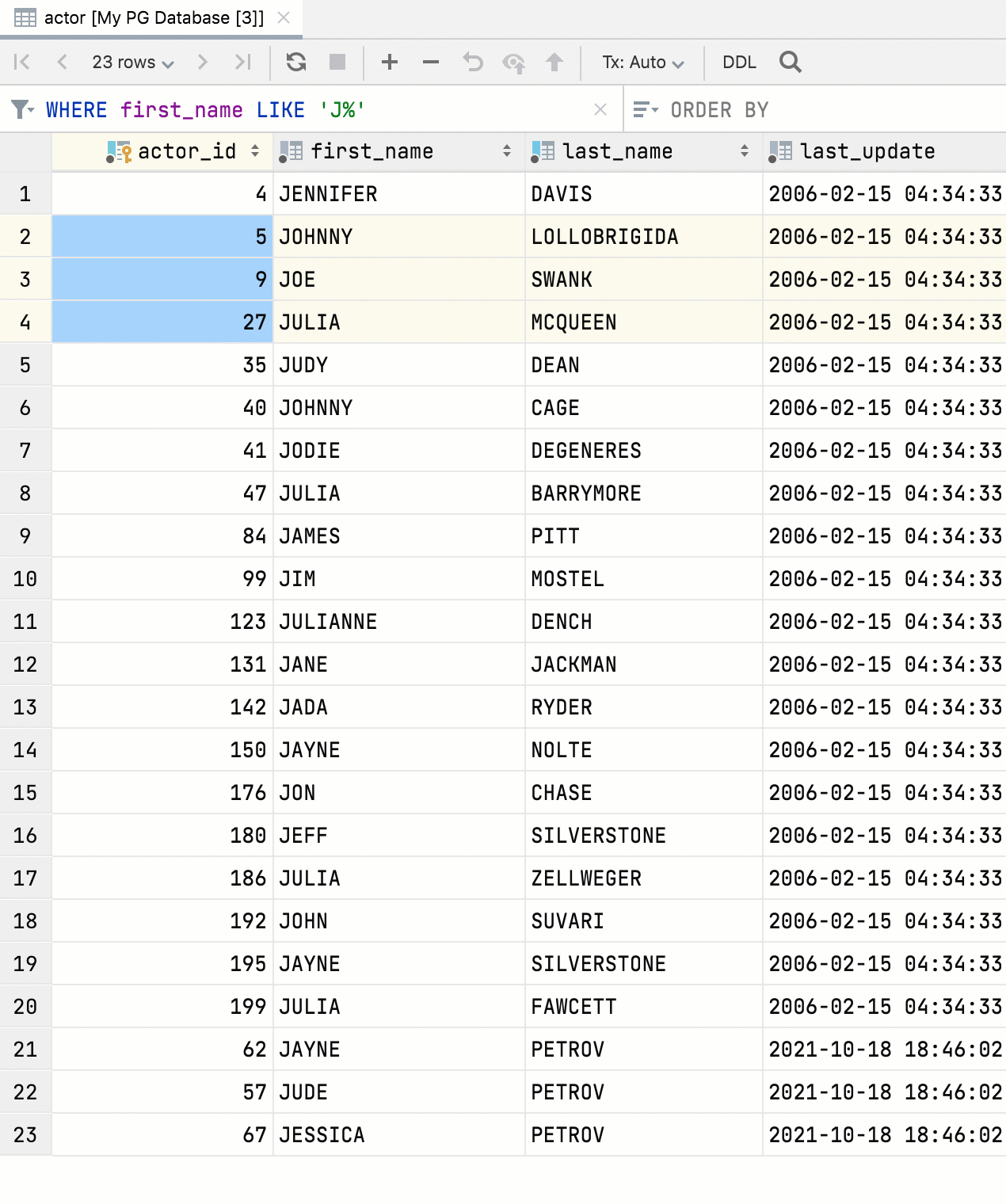This screenshot has width=1006, height=1204.
Task: Preview pending changes
Action: pos(514,63)
